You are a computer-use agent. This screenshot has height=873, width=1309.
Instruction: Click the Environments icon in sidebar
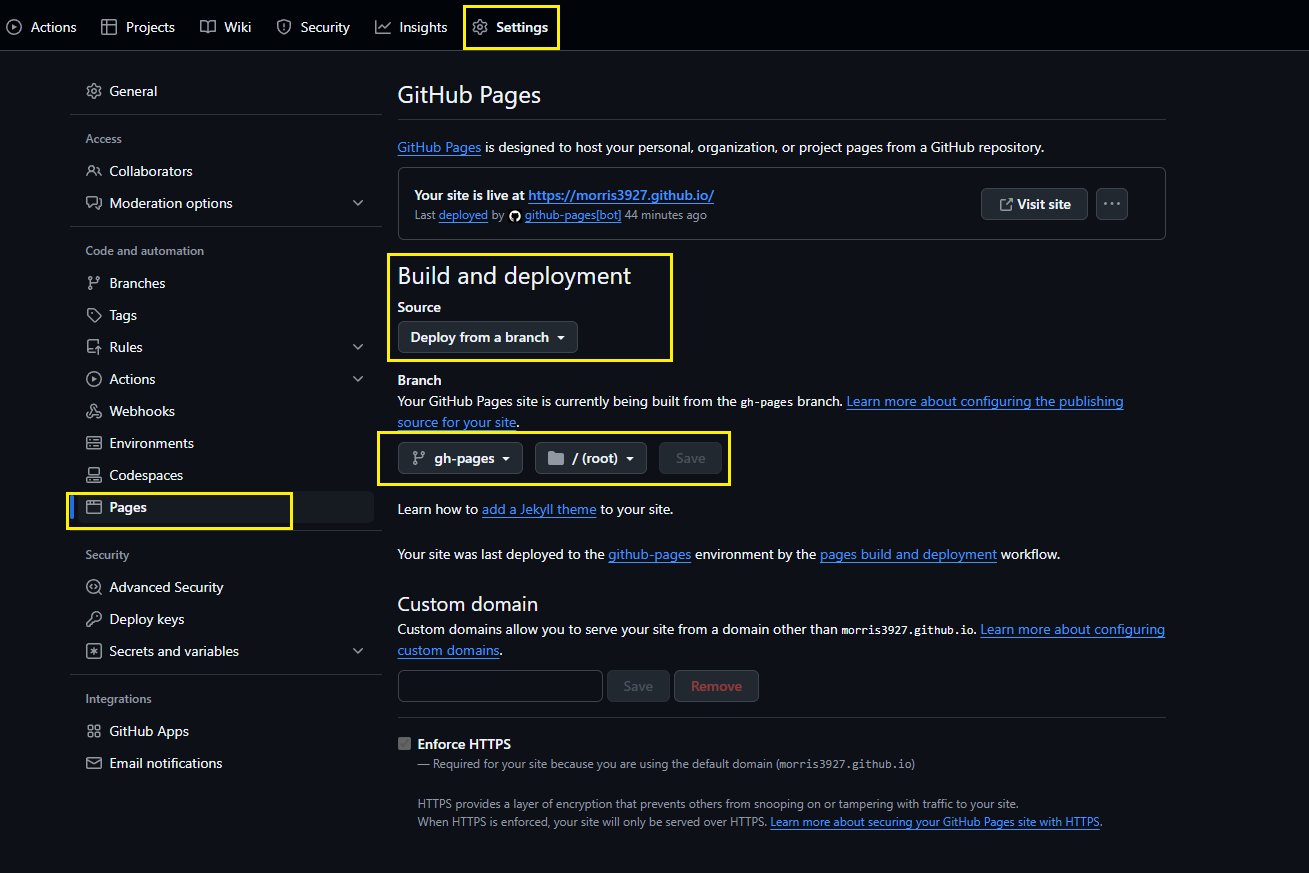coord(94,443)
